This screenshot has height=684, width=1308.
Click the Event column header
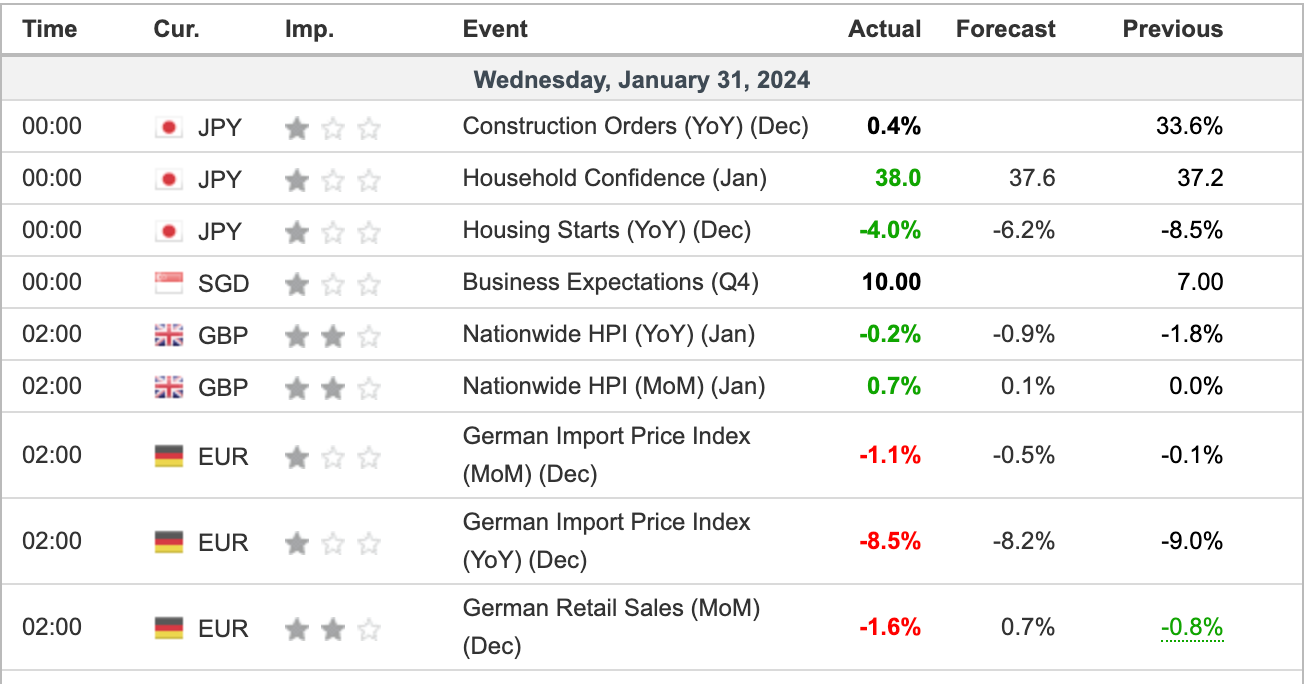[x=495, y=29]
